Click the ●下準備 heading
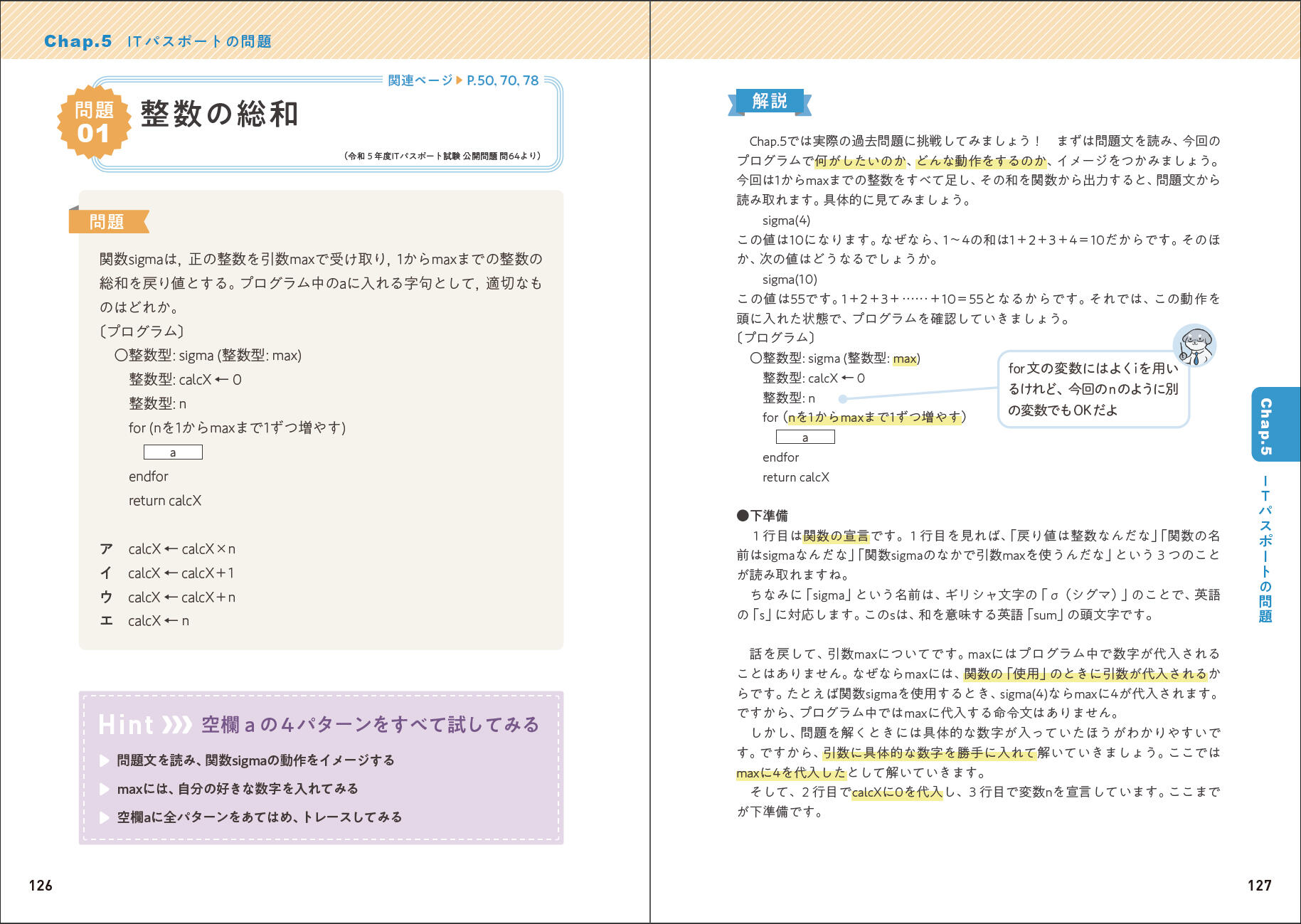1301x924 pixels. tap(763, 516)
